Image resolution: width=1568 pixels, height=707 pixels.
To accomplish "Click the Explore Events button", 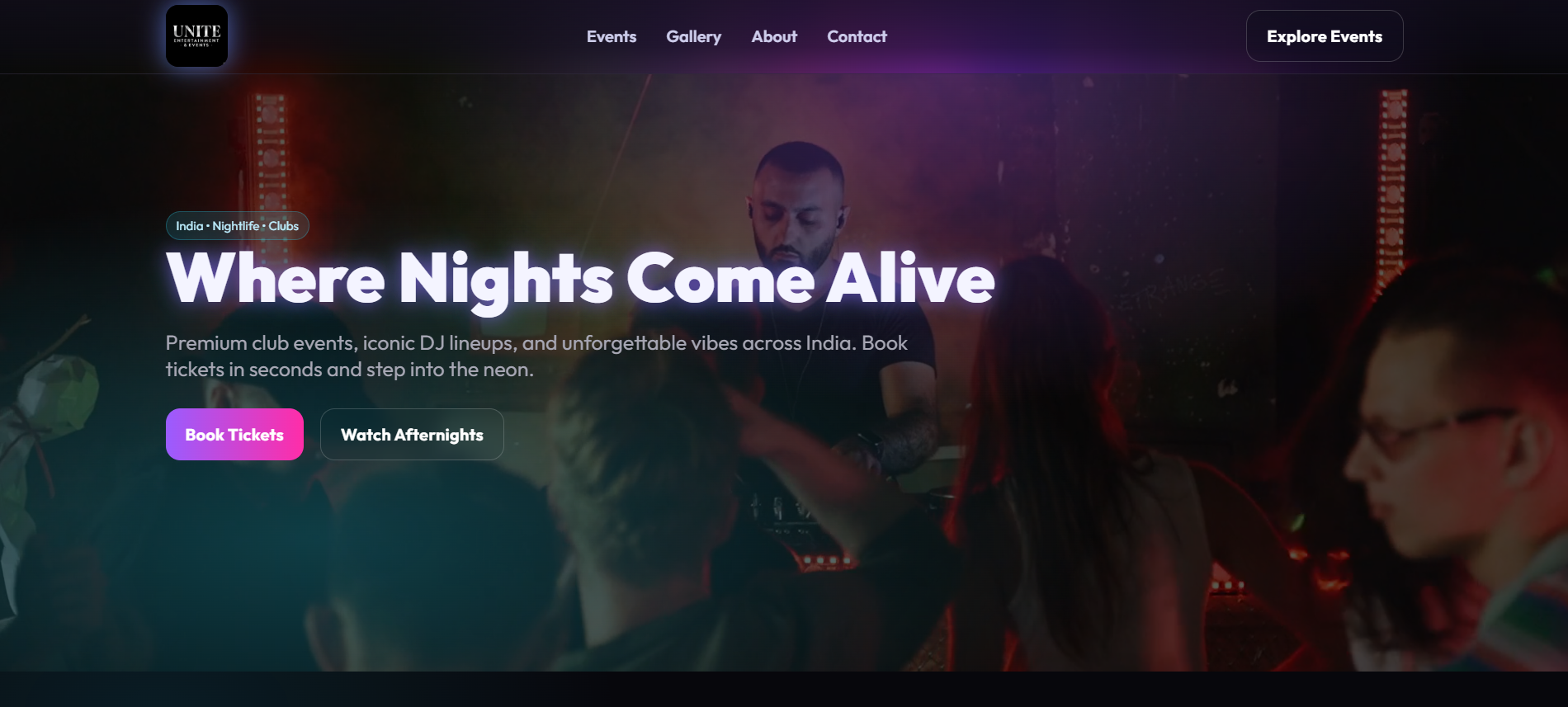I will click(x=1325, y=36).
